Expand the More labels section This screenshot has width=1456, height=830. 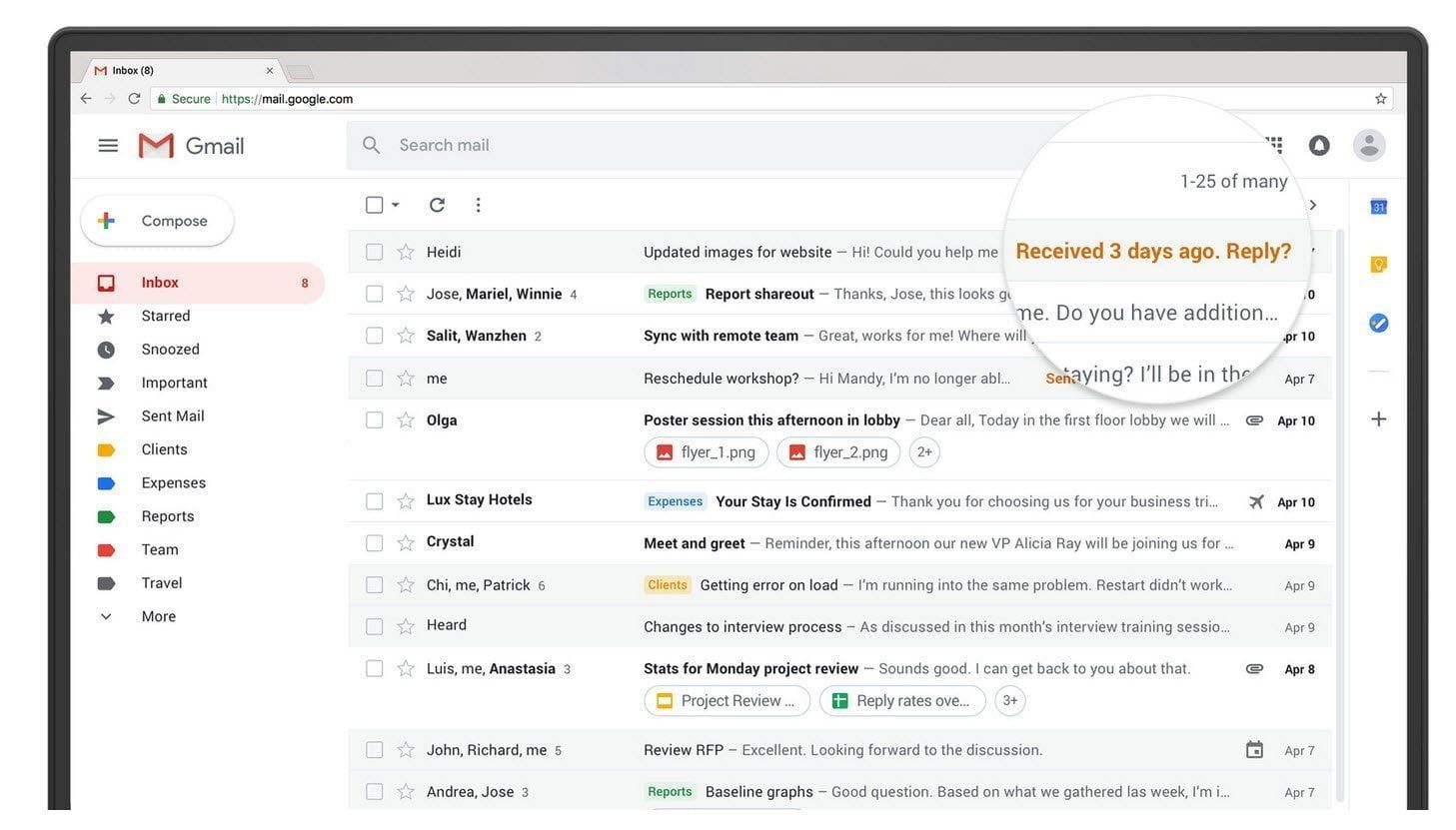(158, 616)
